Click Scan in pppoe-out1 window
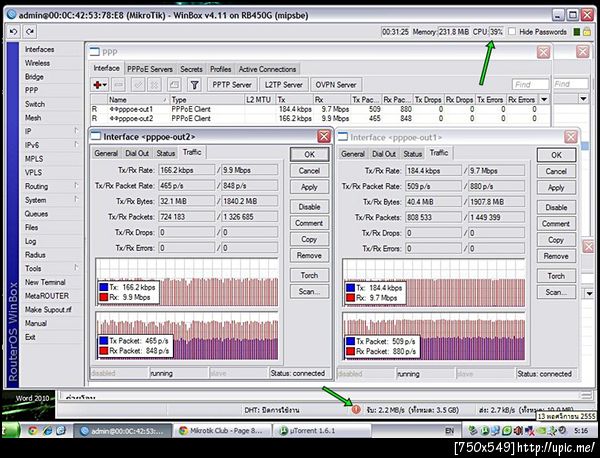This screenshot has height=458, width=600. tap(556, 292)
